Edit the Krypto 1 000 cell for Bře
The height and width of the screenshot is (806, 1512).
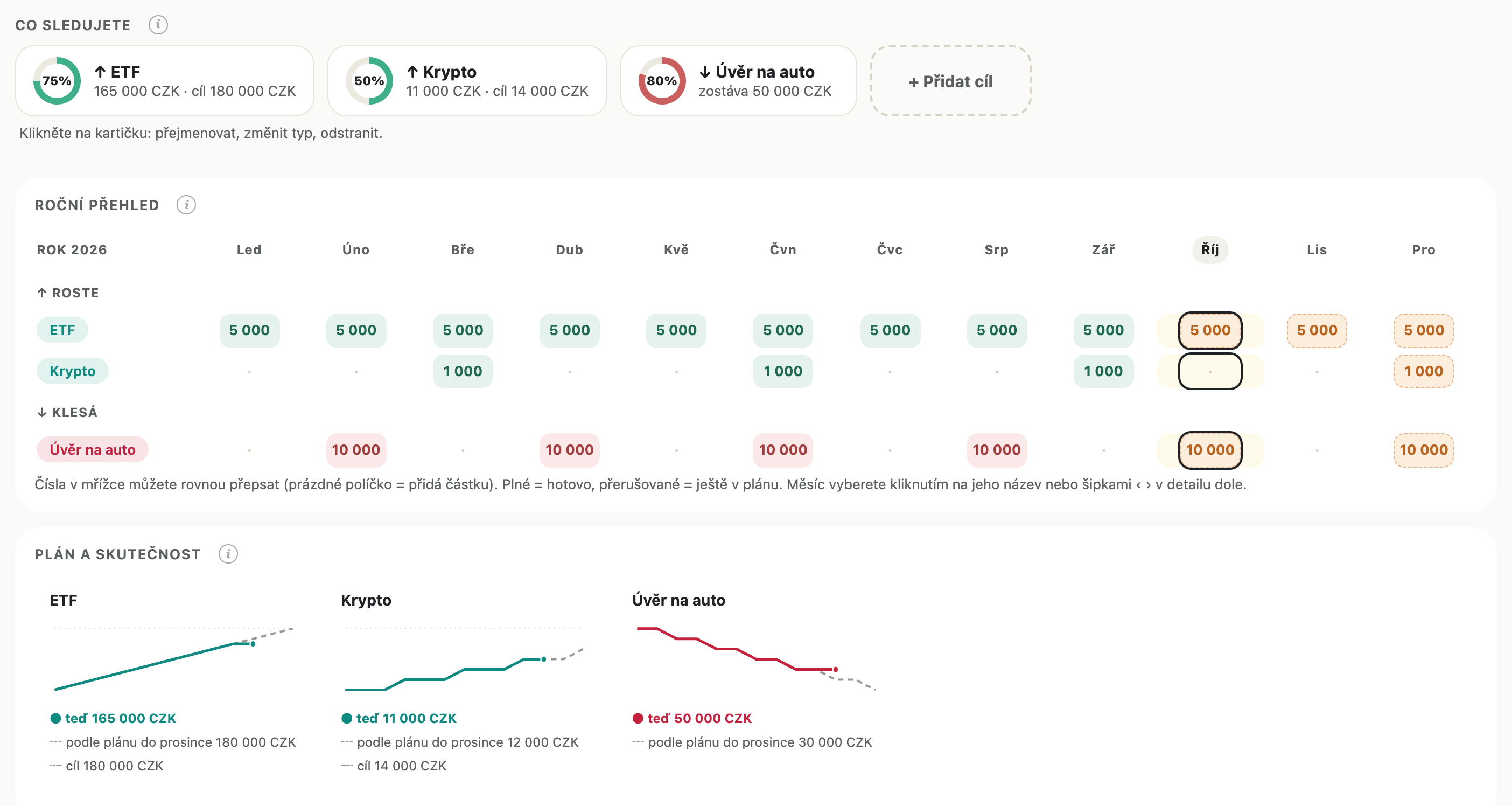[463, 371]
